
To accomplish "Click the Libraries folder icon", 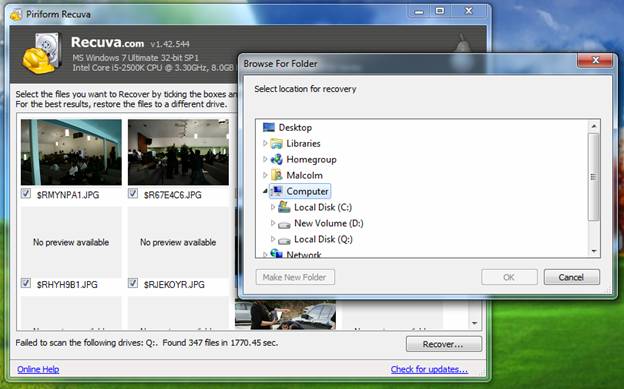I will 277,143.
